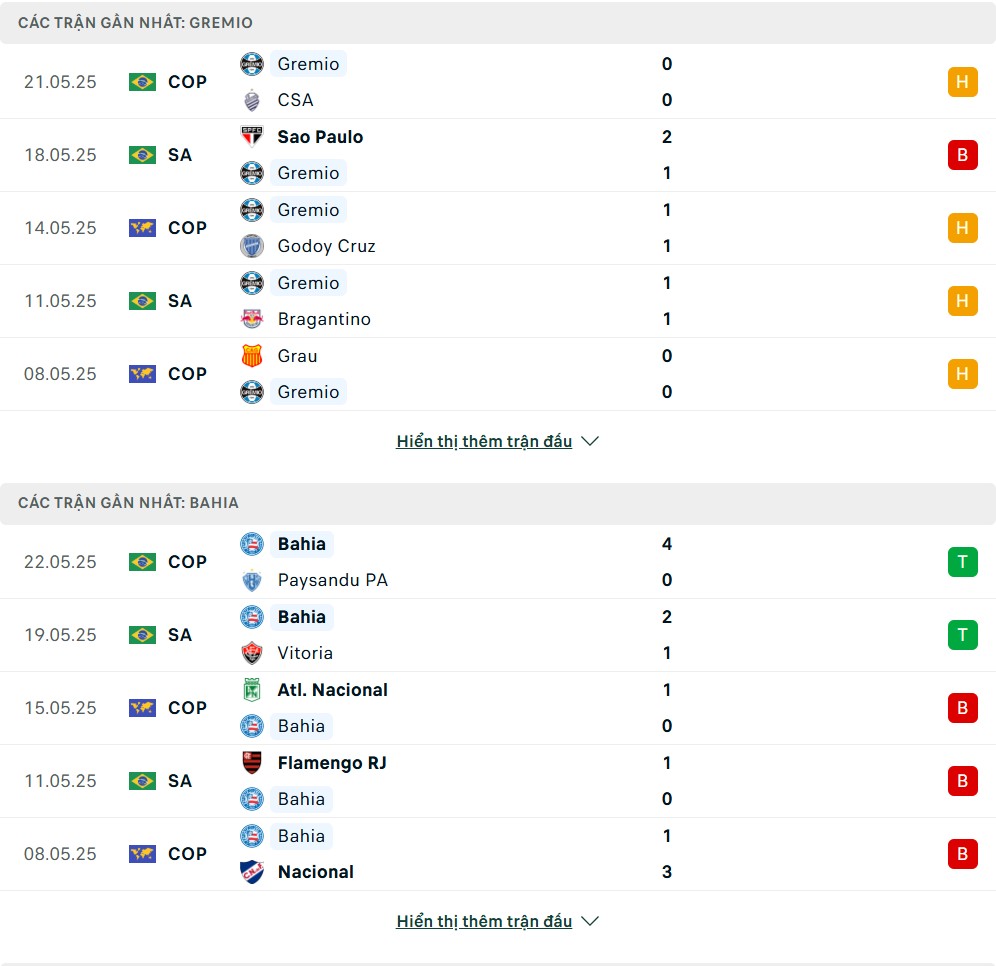Click Brazil flag on 21.05.25 match
This screenshot has height=966, width=996.
point(142,82)
